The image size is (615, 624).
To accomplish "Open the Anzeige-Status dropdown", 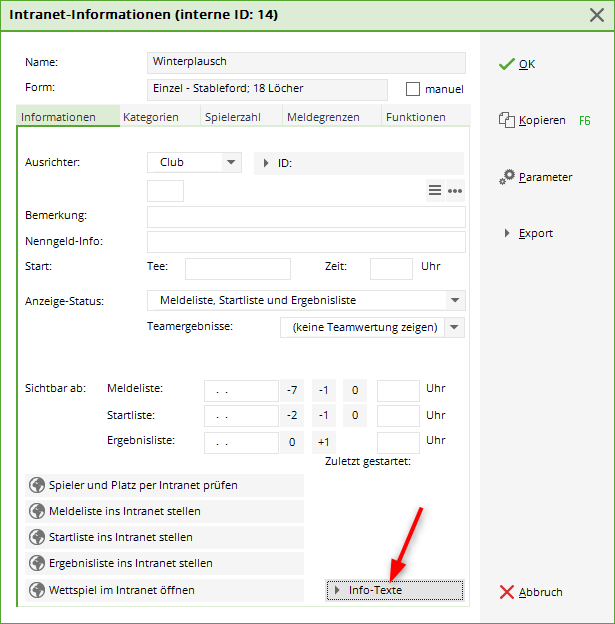I will (455, 300).
